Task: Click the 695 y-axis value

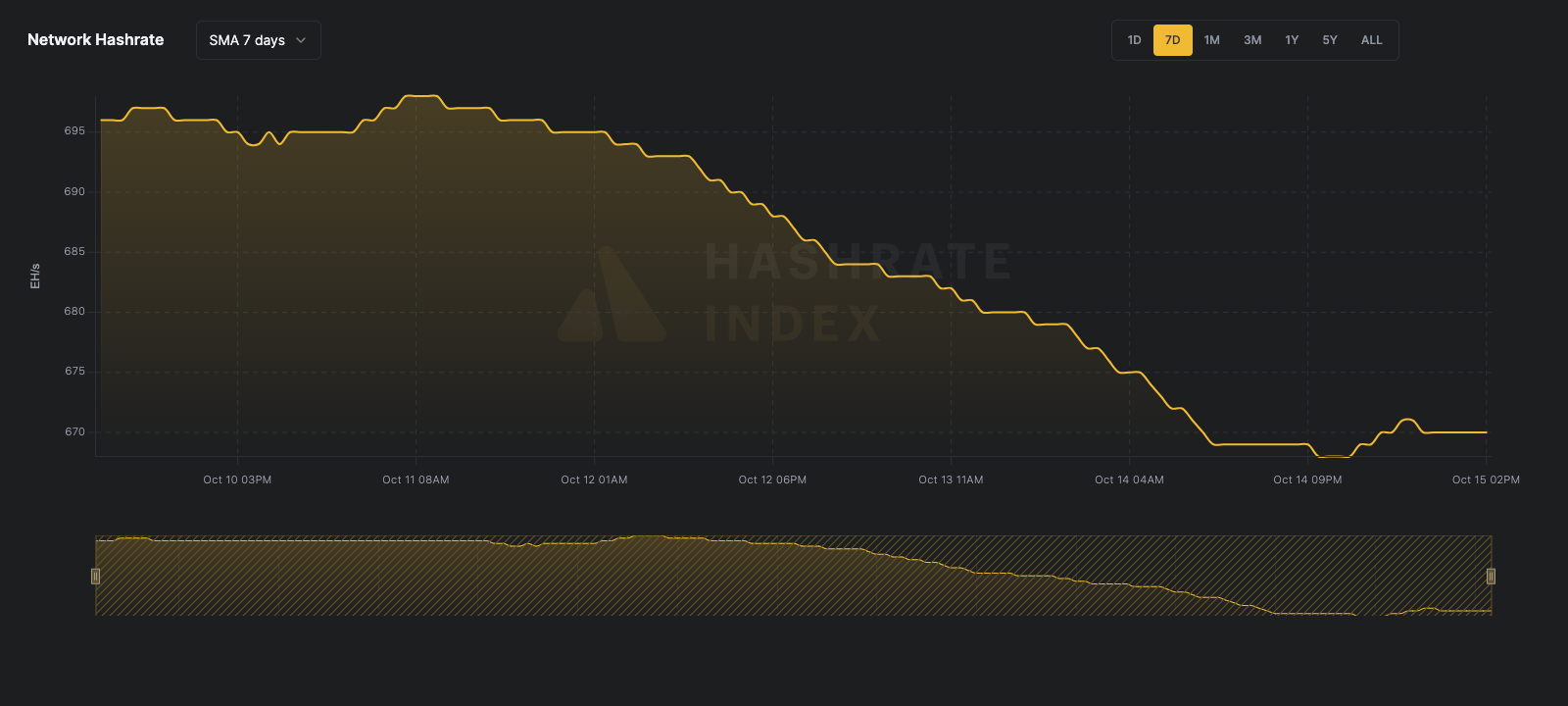Action: (x=74, y=130)
